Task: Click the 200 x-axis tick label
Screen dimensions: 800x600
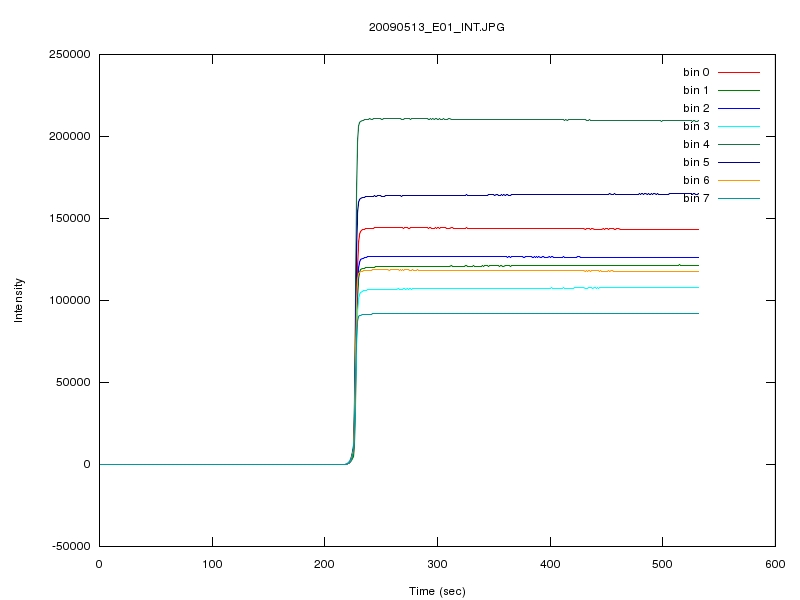Action: point(324,564)
